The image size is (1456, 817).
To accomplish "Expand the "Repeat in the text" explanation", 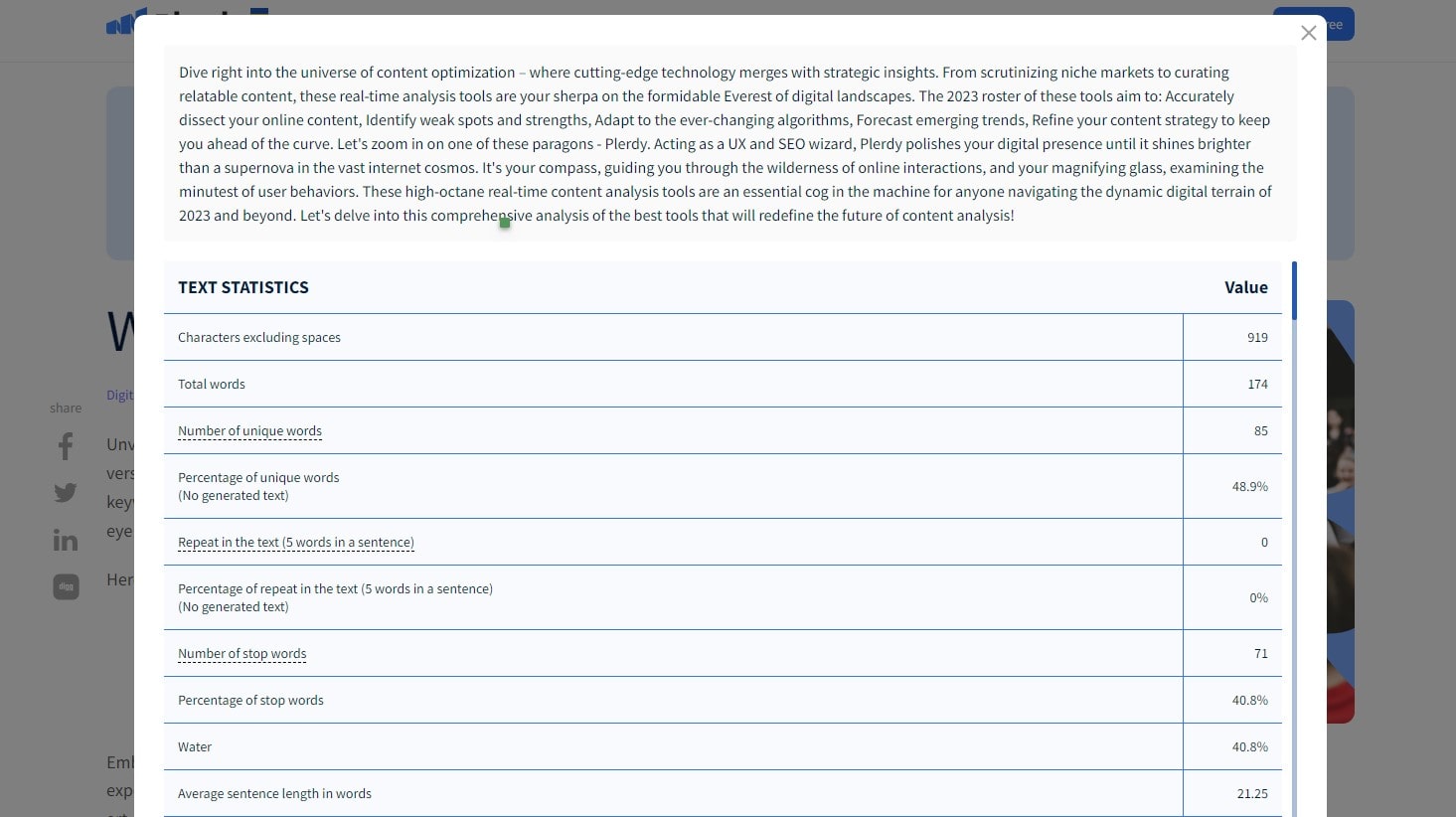I will click(x=295, y=542).
